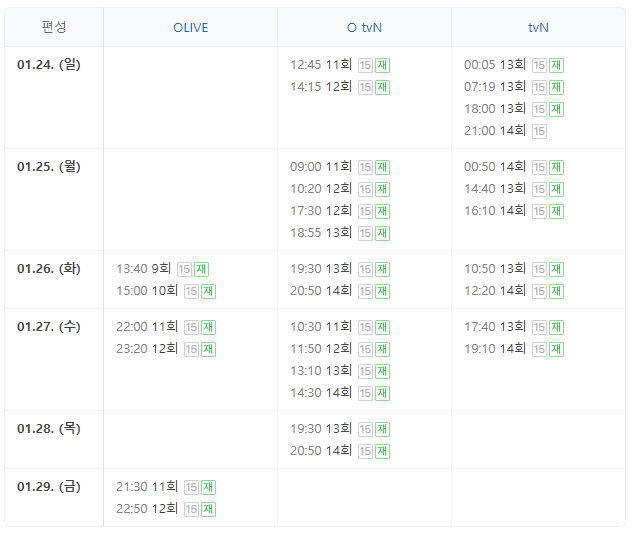The image size is (633, 535).
Task: Select the 01.26. (화) date row label
Action: tap(49, 269)
